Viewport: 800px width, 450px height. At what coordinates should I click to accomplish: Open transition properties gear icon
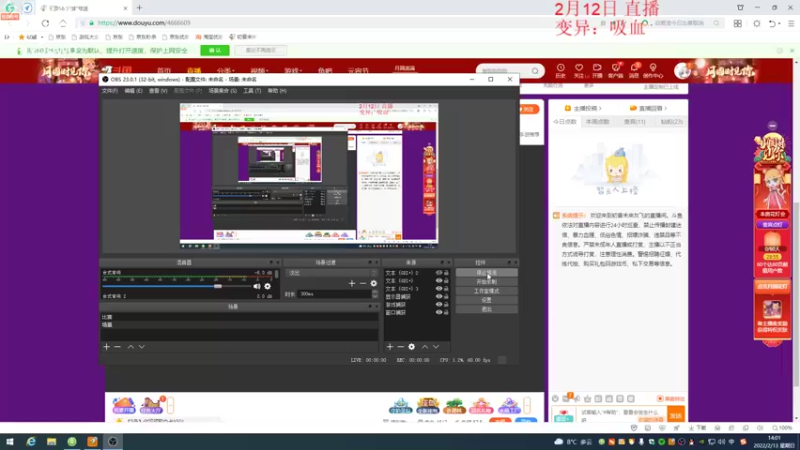(x=373, y=283)
